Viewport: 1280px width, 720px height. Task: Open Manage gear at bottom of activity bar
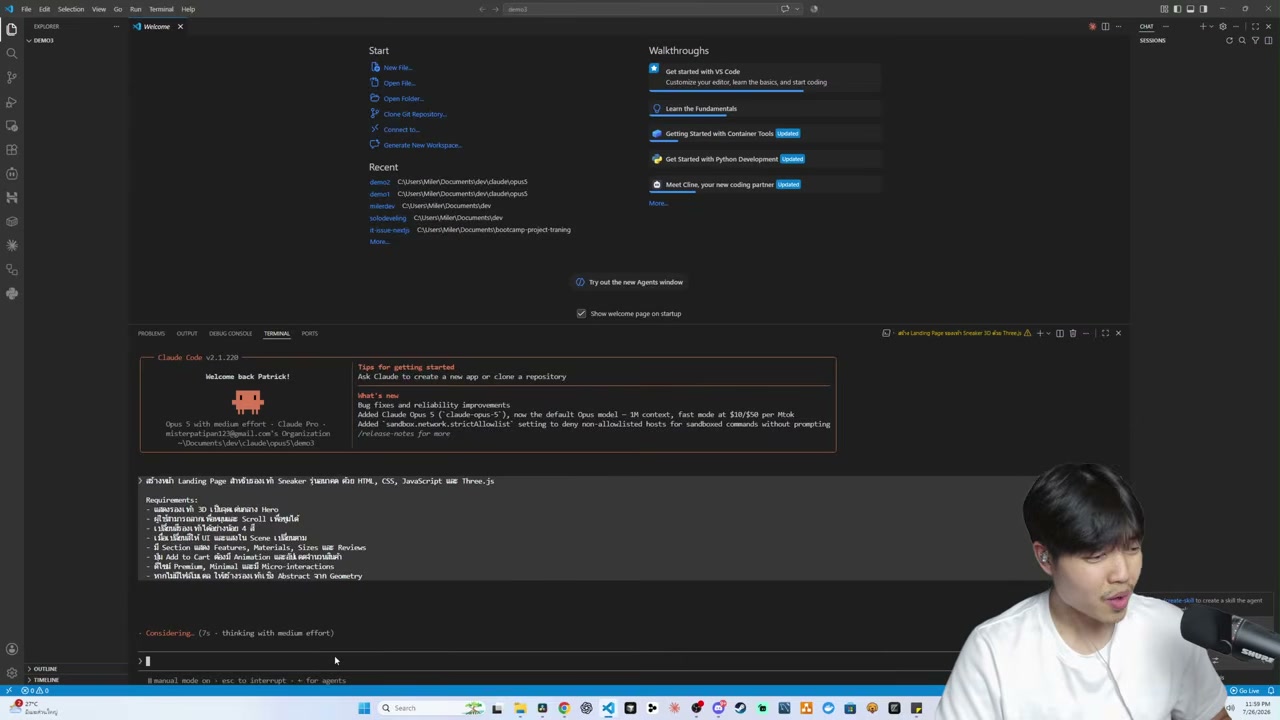pos(12,673)
